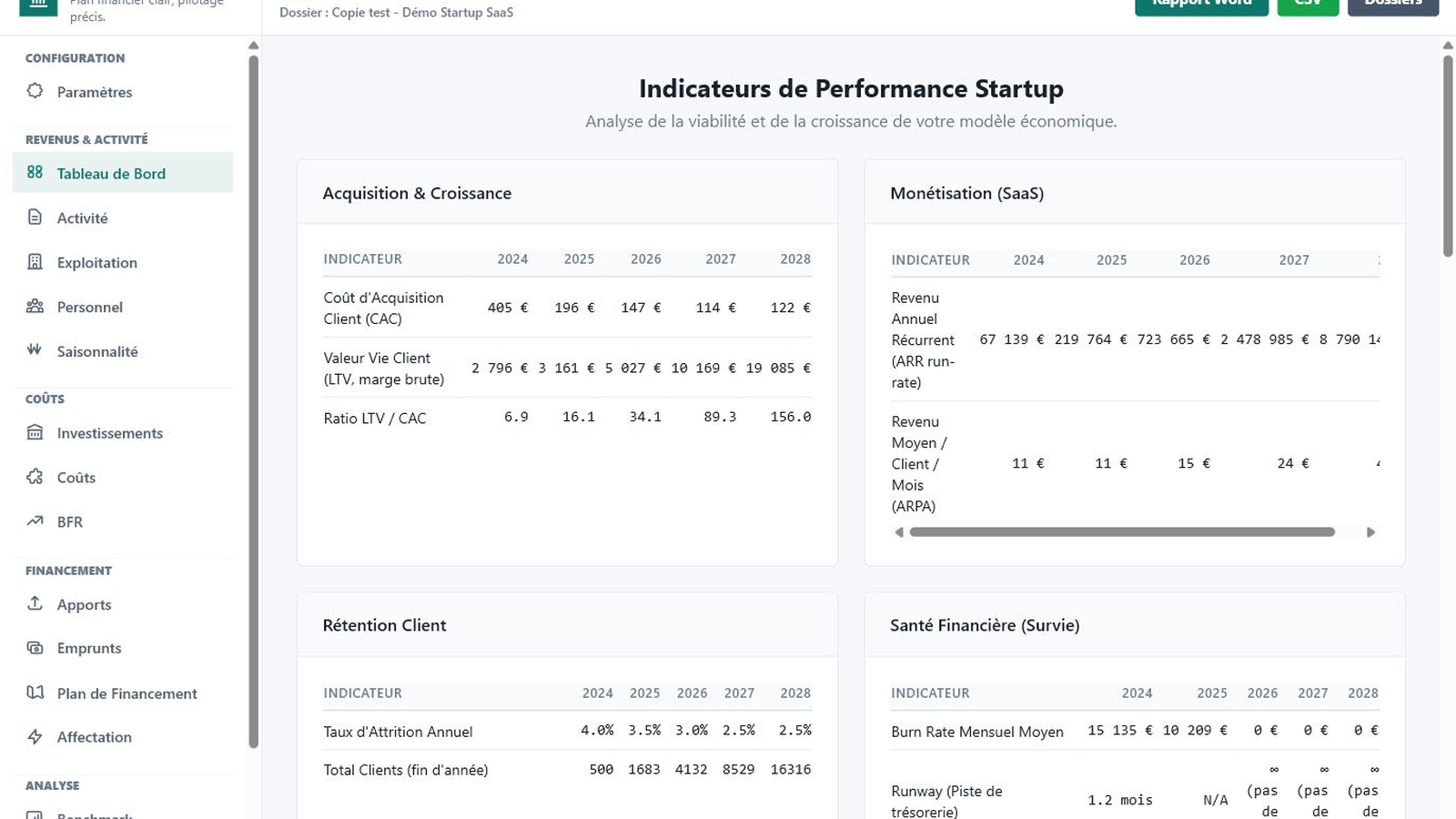Open Personnel via its people icon
This screenshot has width=1456, height=819.
tap(35, 306)
